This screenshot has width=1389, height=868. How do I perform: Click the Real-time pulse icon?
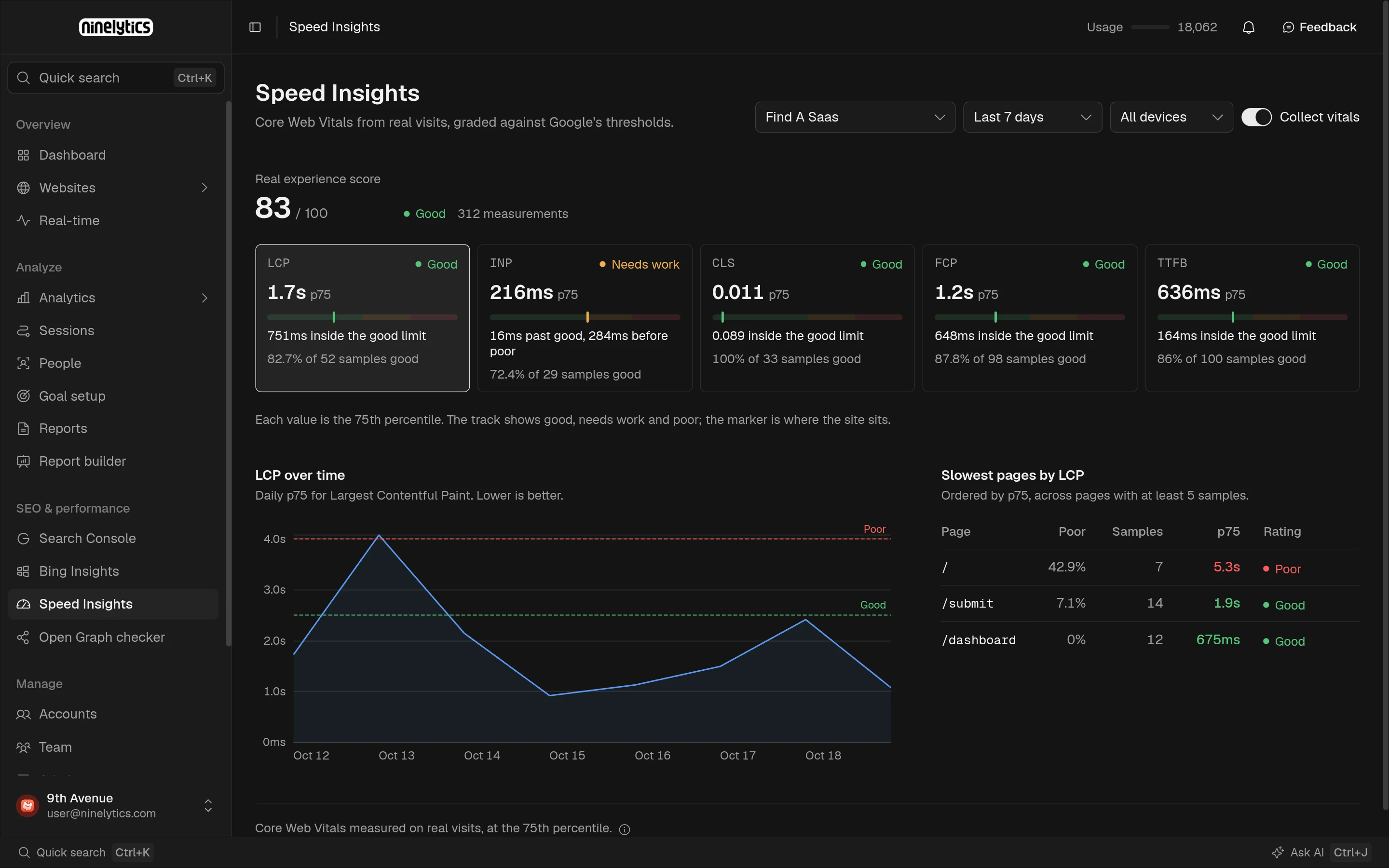click(23, 220)
